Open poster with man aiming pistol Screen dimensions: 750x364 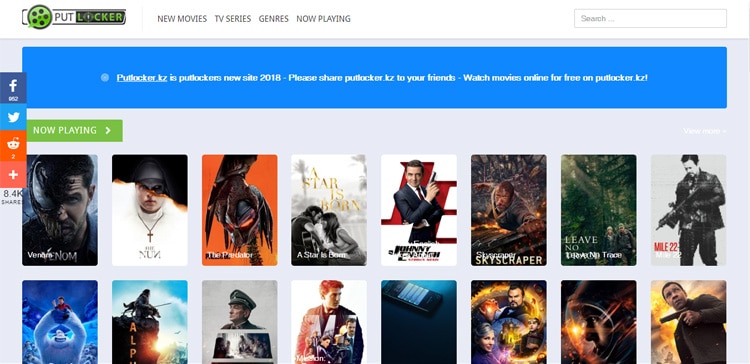tap(689, 322)
